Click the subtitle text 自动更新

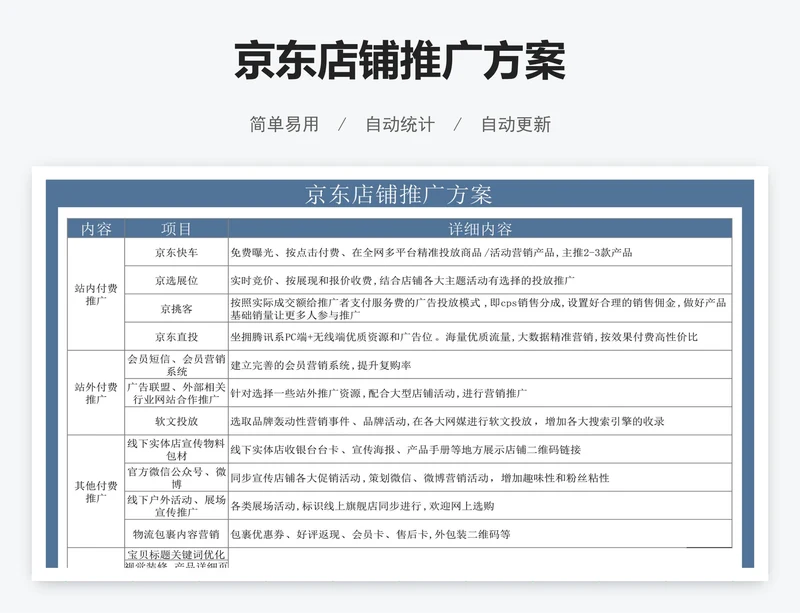[x=516, y=125]
